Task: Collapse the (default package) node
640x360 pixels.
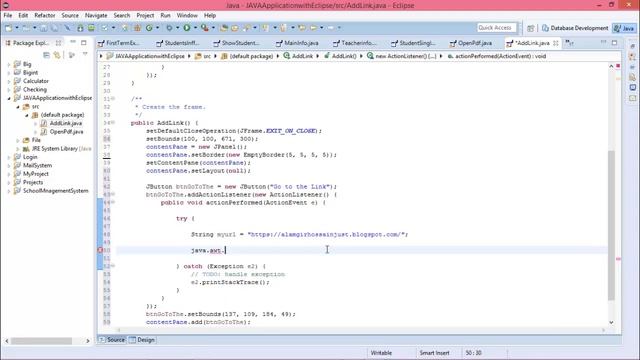Action: pyautogui.click(x=27, y=115)
